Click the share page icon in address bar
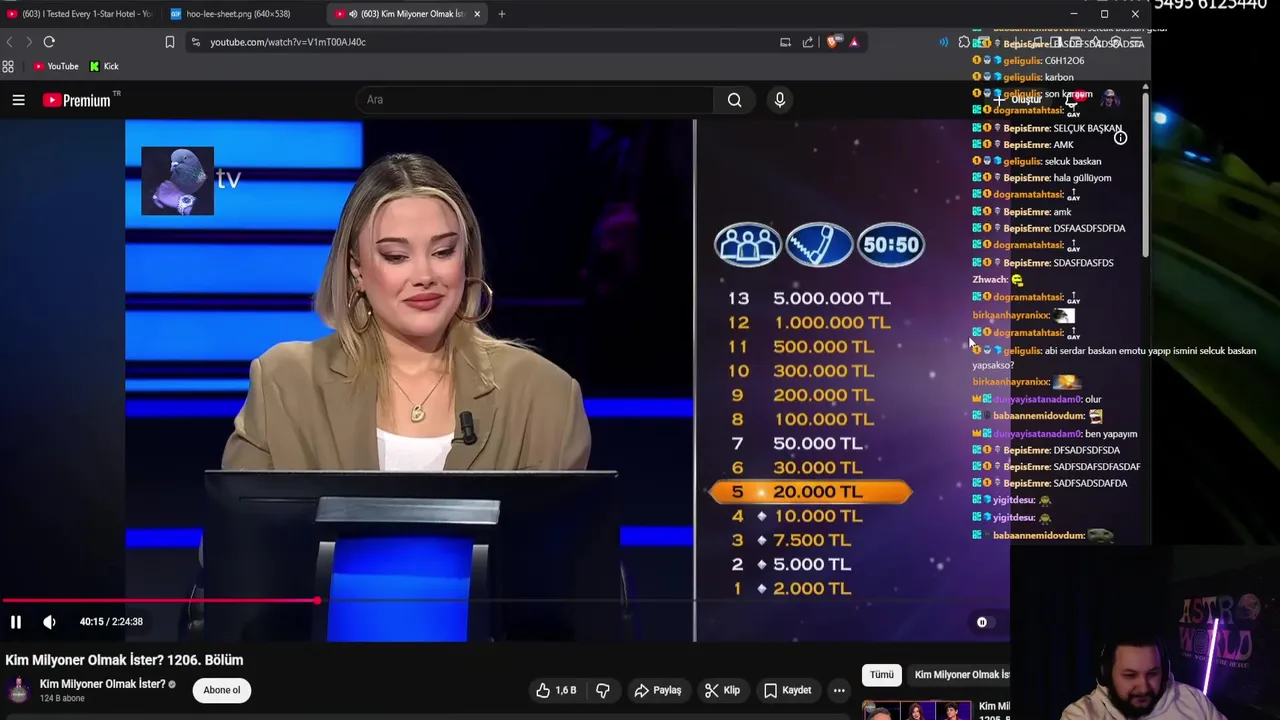The height and width of the screenshot is (720, 1280). coord(808,42)
